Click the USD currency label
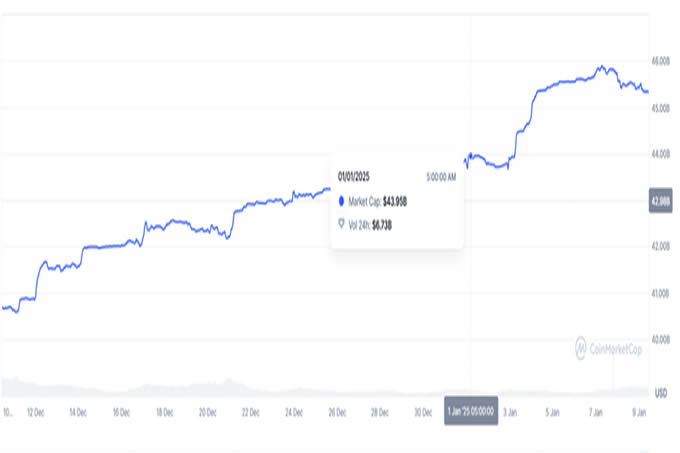 coord(660,391)
